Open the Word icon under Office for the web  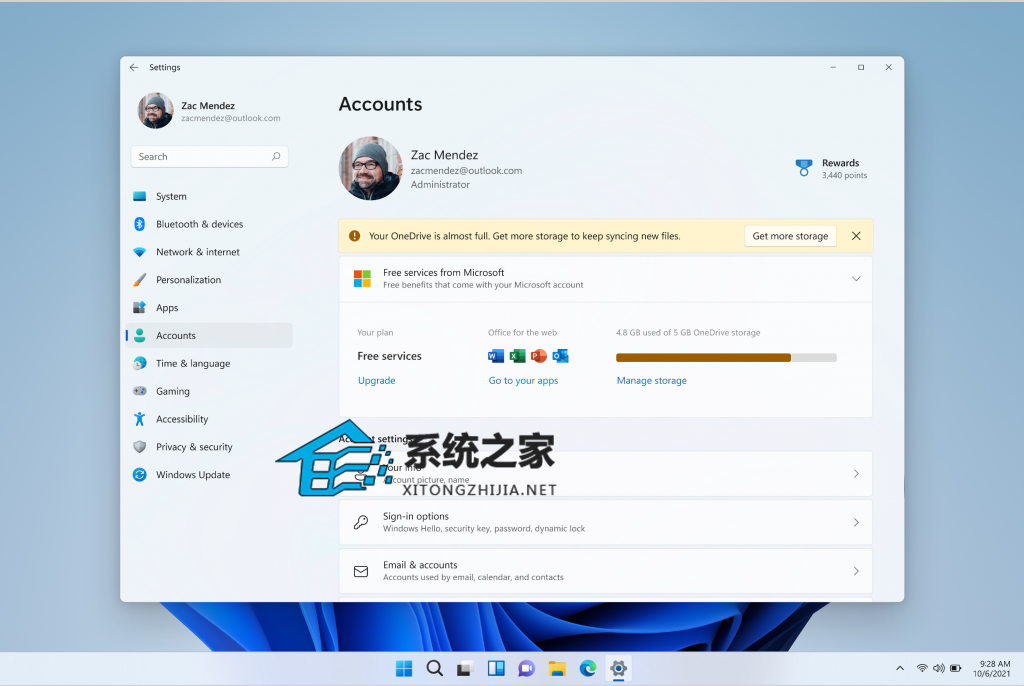coord(496,356)
